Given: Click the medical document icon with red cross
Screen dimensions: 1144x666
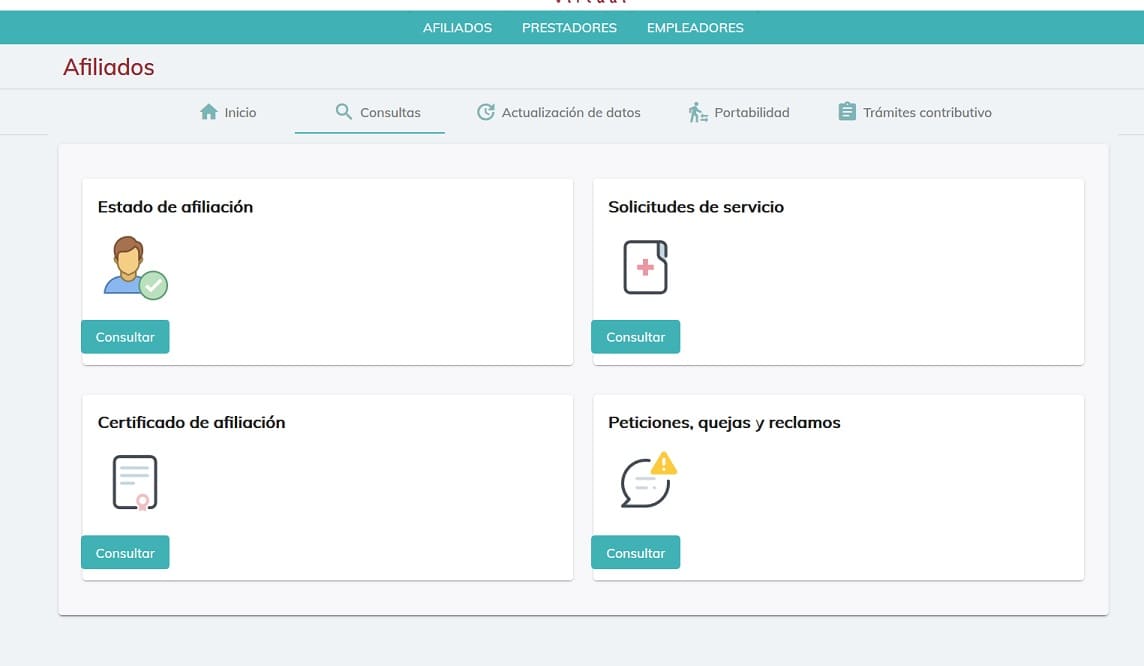Looking at the screenshot, I should pos(646,267).
